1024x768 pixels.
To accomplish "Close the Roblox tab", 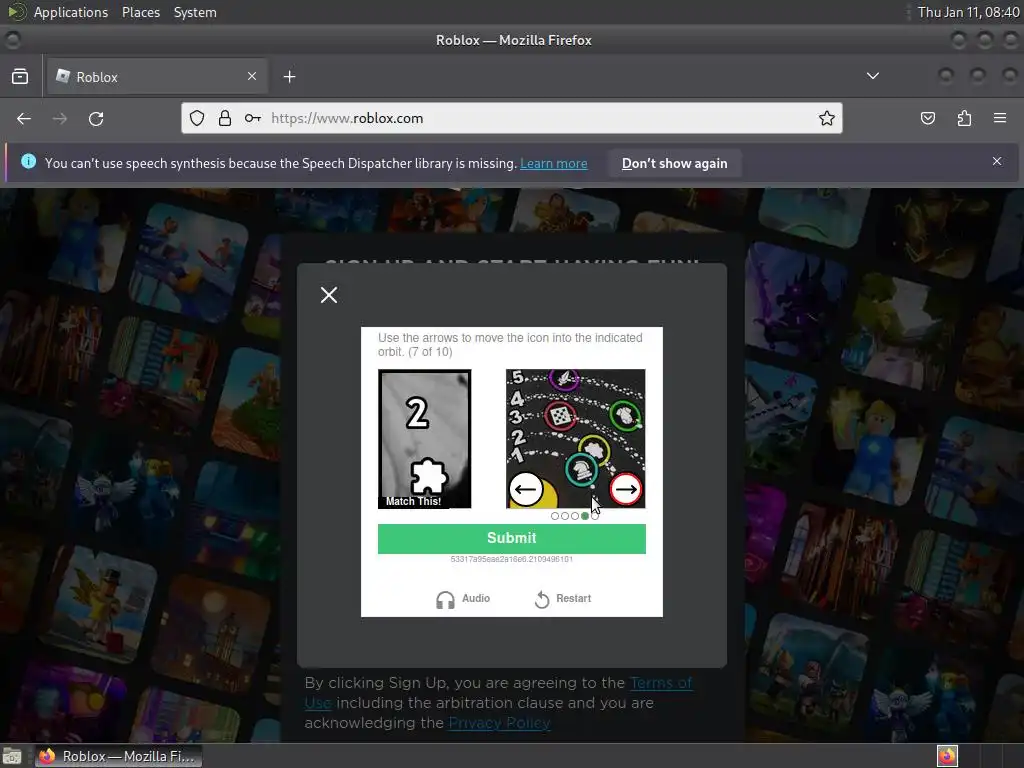I will [252, 76].
